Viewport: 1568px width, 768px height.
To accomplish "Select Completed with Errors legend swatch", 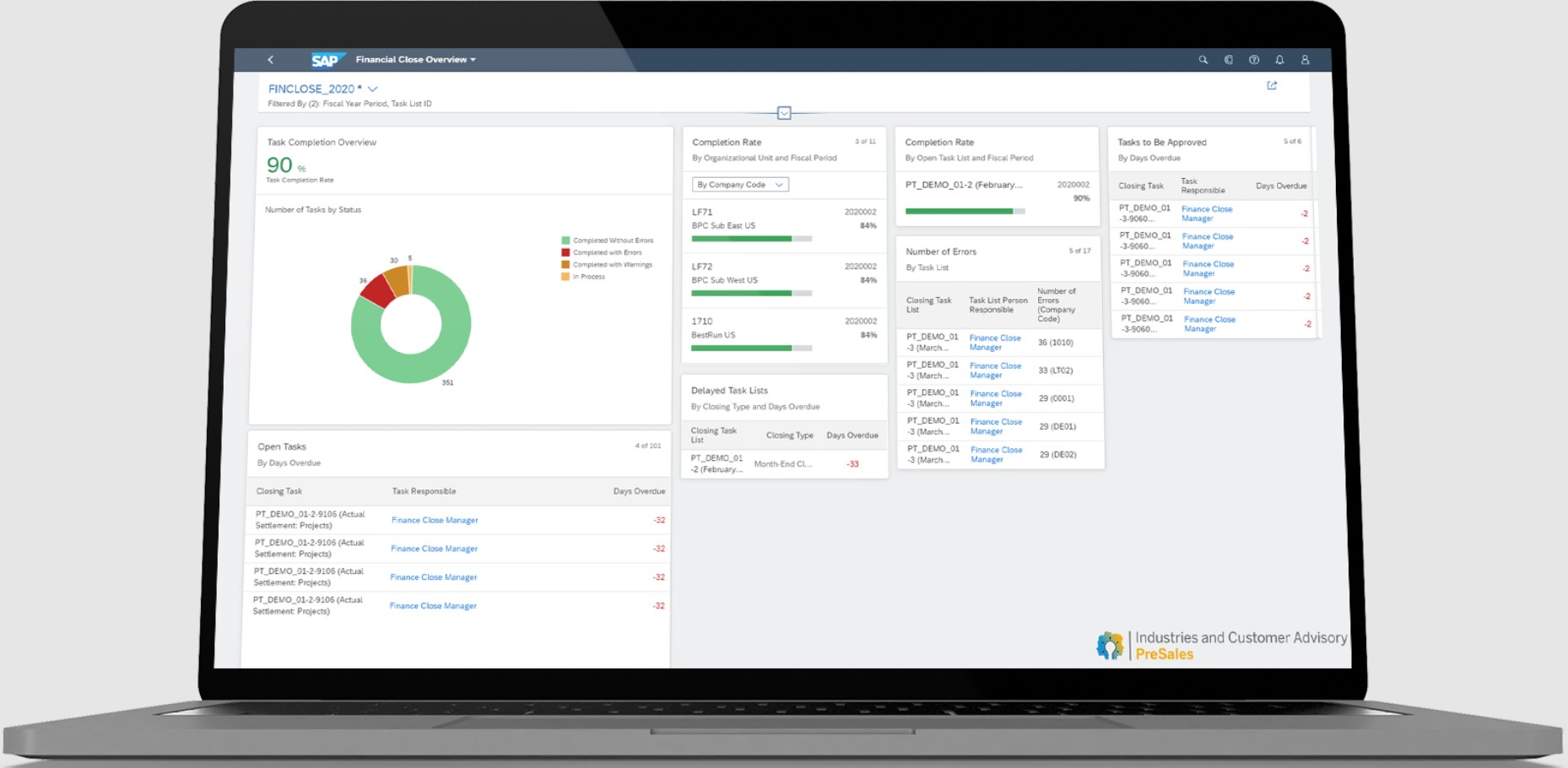I will point(565,252).
